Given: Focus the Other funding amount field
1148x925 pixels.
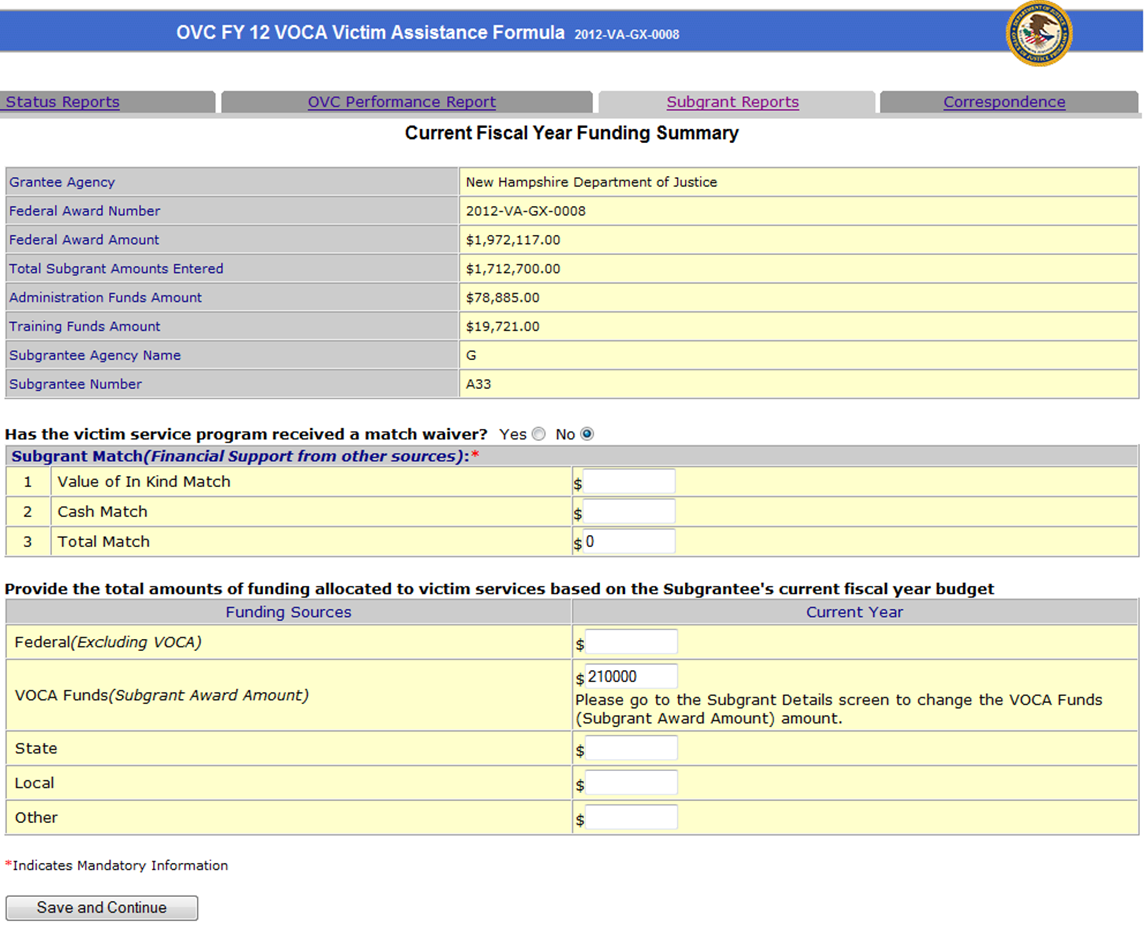Looking at the screenshot, I should pyautogui.click(x=631, y=817).
